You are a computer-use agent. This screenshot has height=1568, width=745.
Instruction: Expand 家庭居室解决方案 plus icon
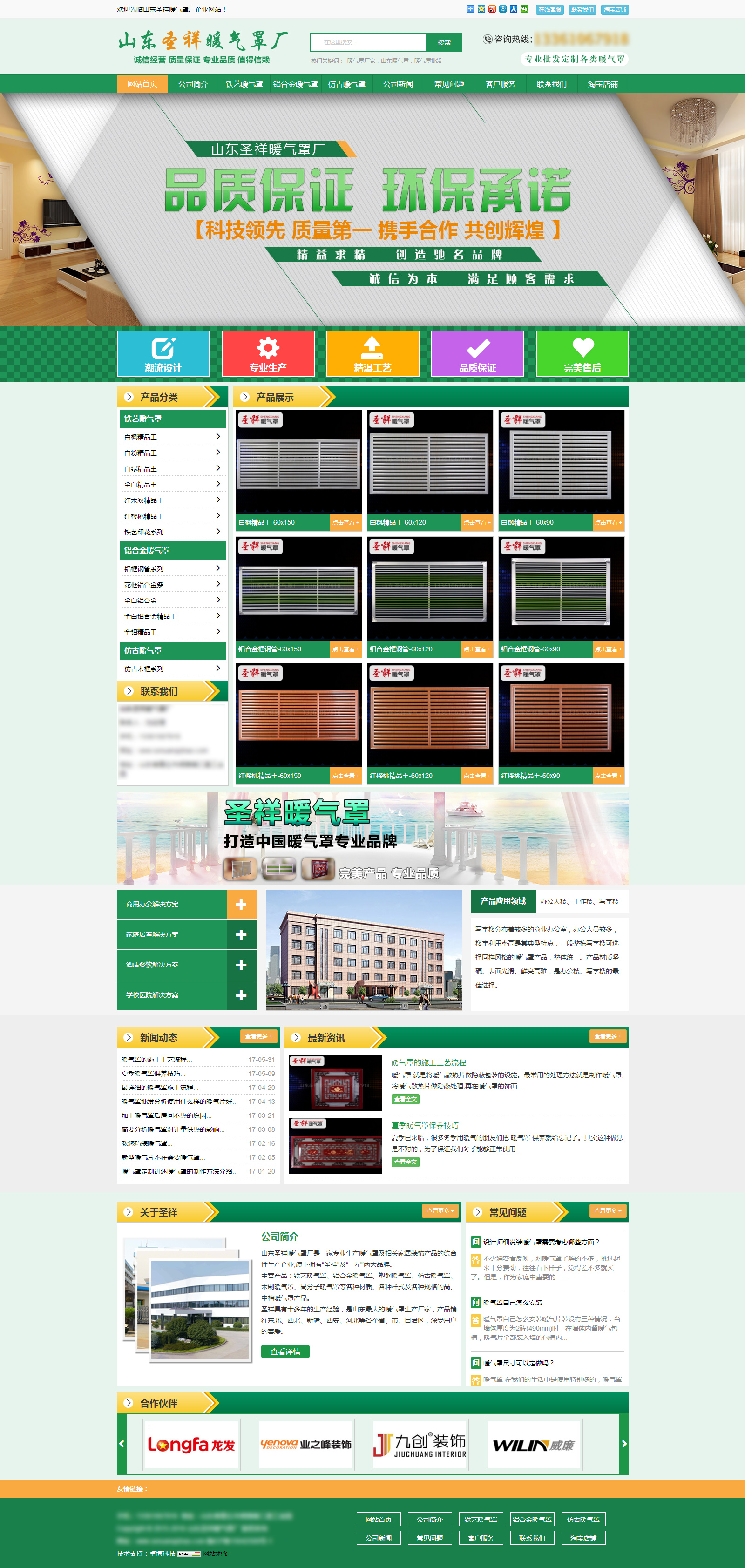pos(241,934)
